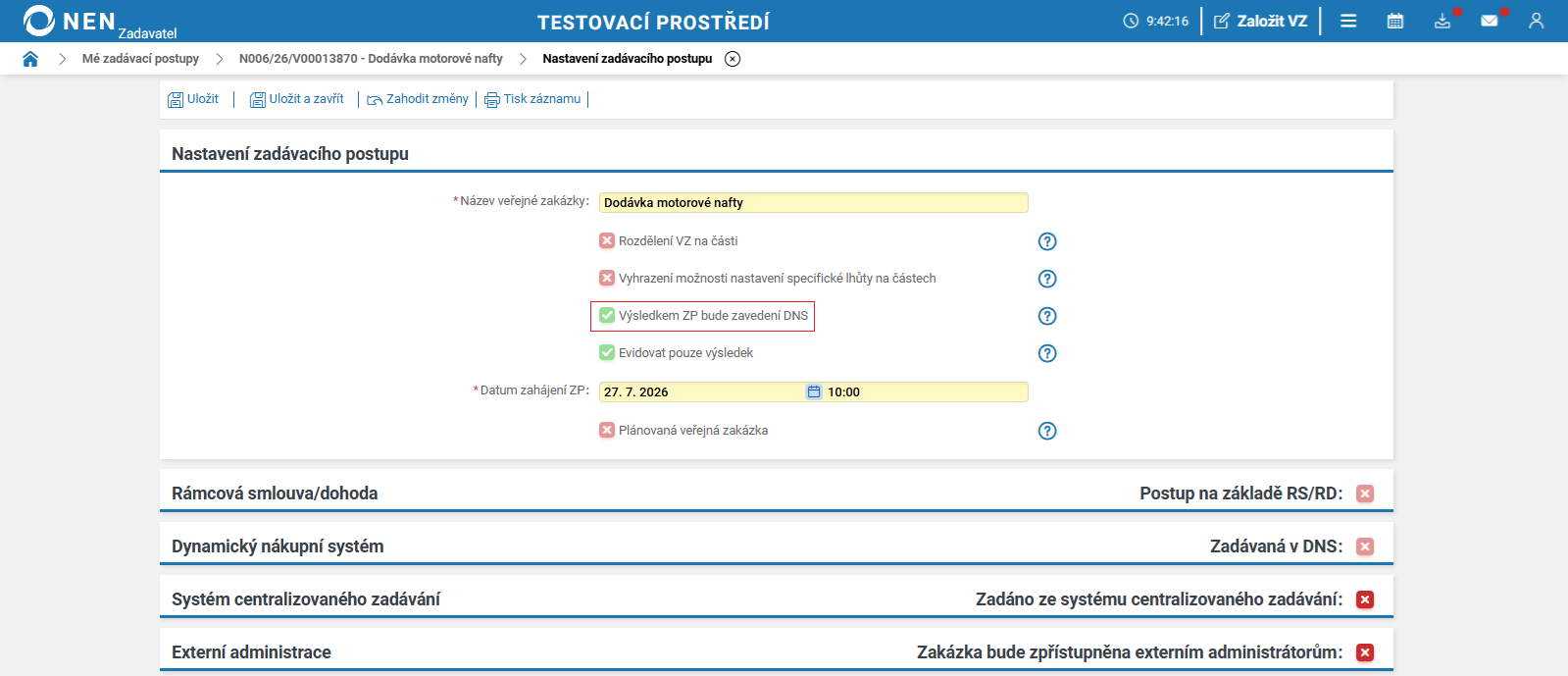Uncheck Evidovat pouze výsledek

click(607, 352)
